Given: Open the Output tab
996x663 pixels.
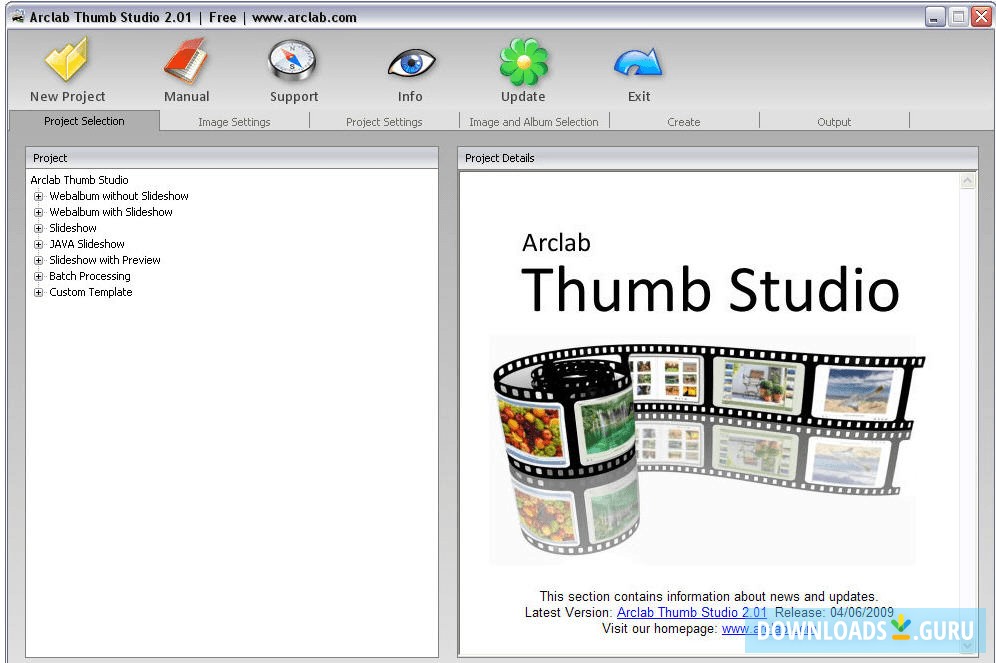Looking at the screenshot, I should (834, 121).
